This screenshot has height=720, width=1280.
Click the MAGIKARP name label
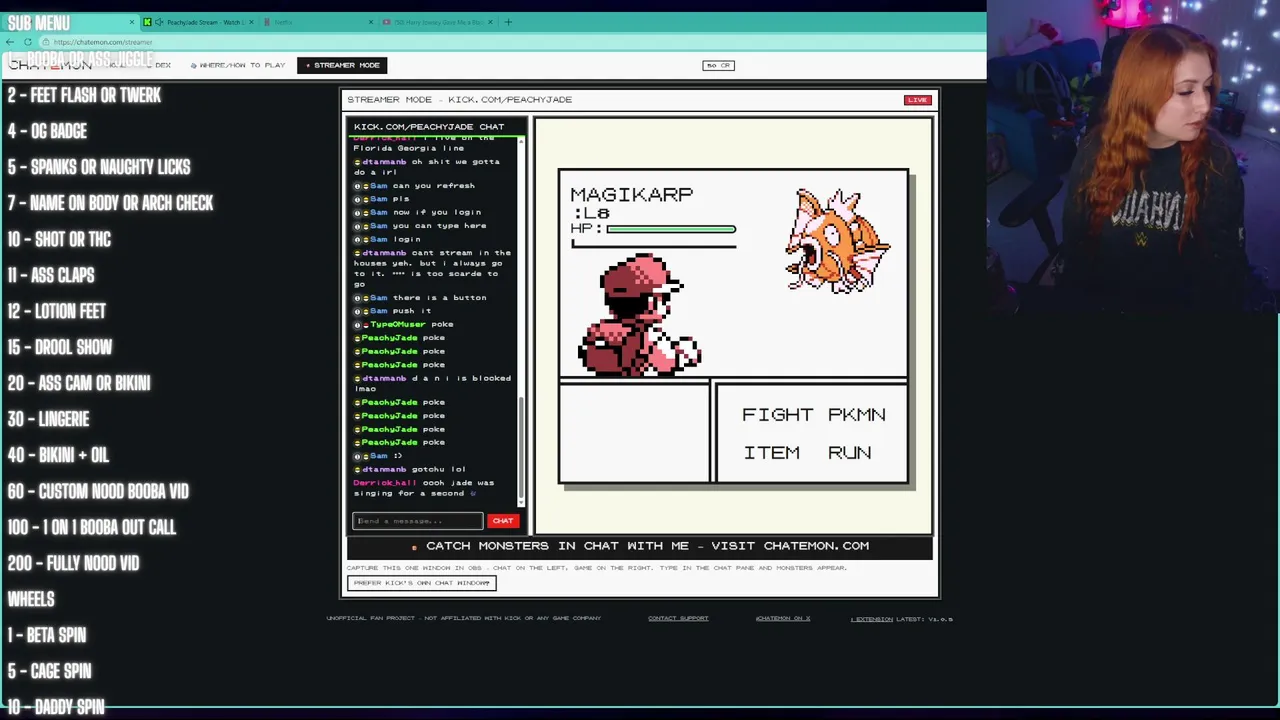coord(631,195)
